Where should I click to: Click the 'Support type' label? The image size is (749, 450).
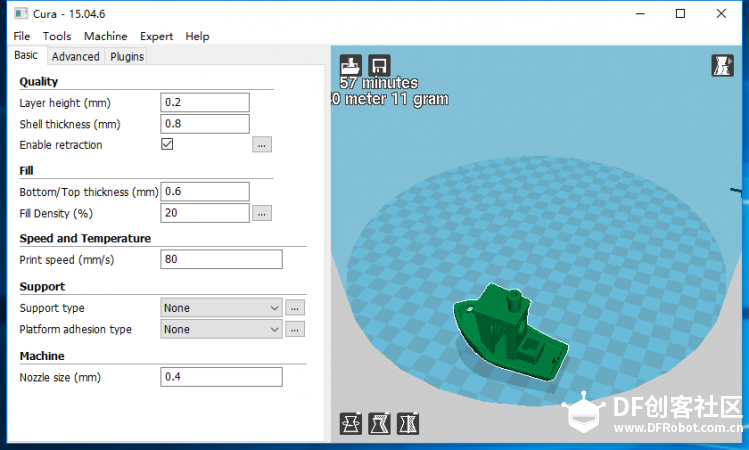(x=52, y=308)
